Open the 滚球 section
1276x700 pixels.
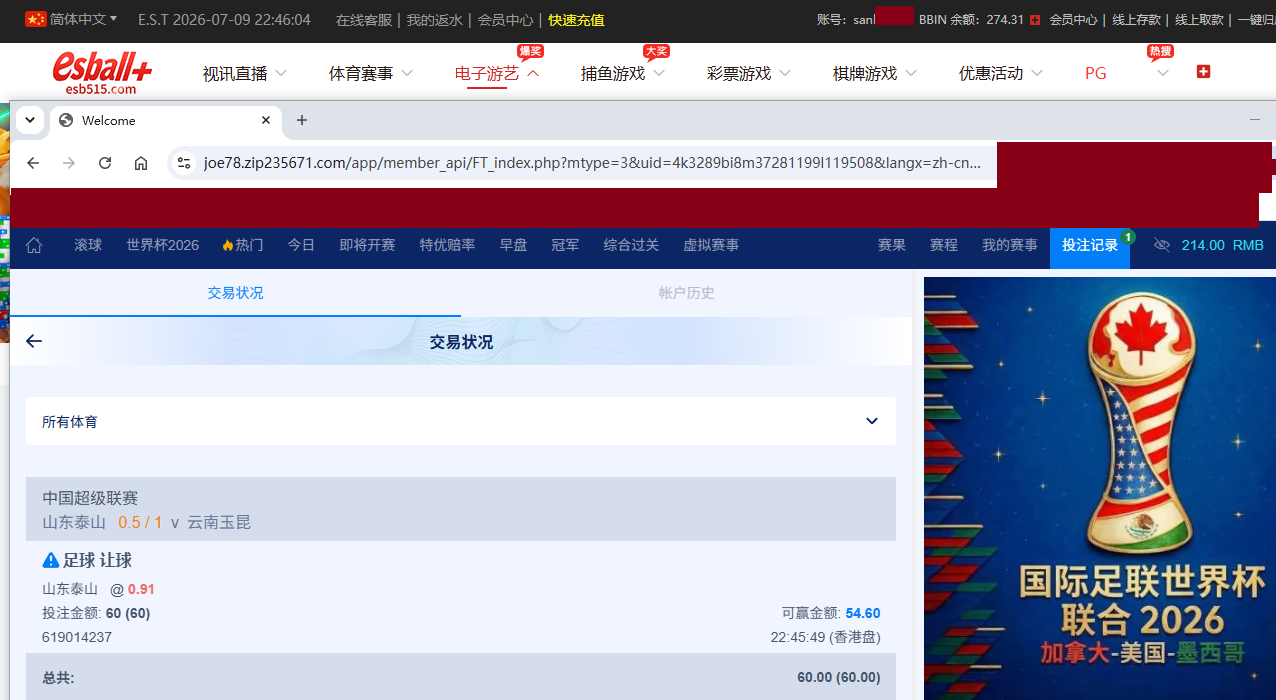tap(88, 245)
